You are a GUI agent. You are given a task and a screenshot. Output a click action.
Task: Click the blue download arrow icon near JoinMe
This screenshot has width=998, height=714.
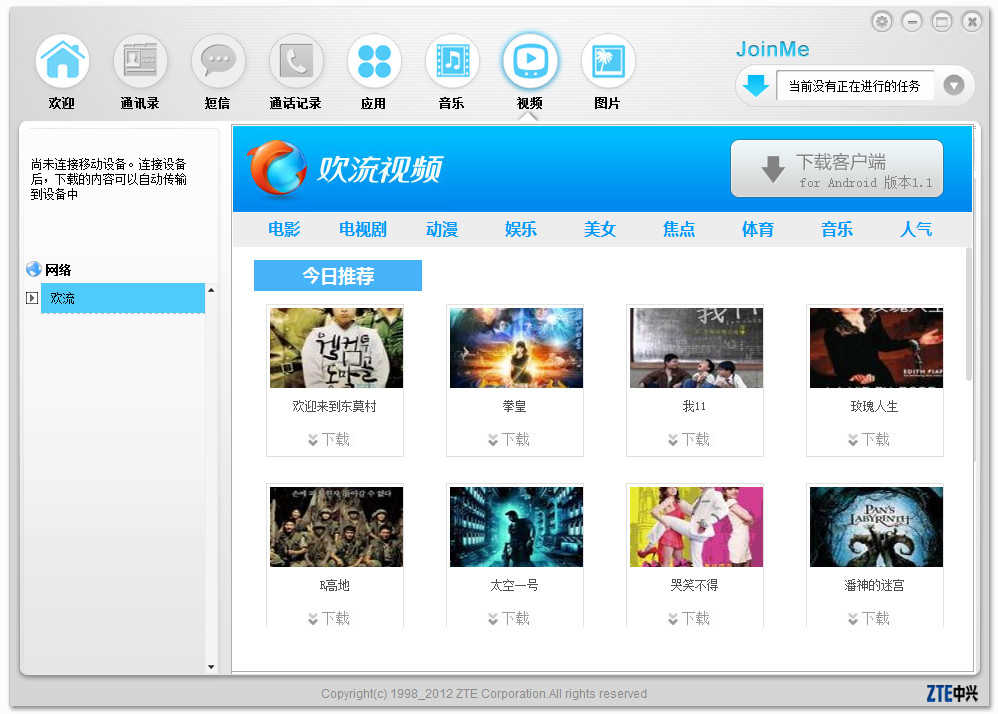pos(756,85)
